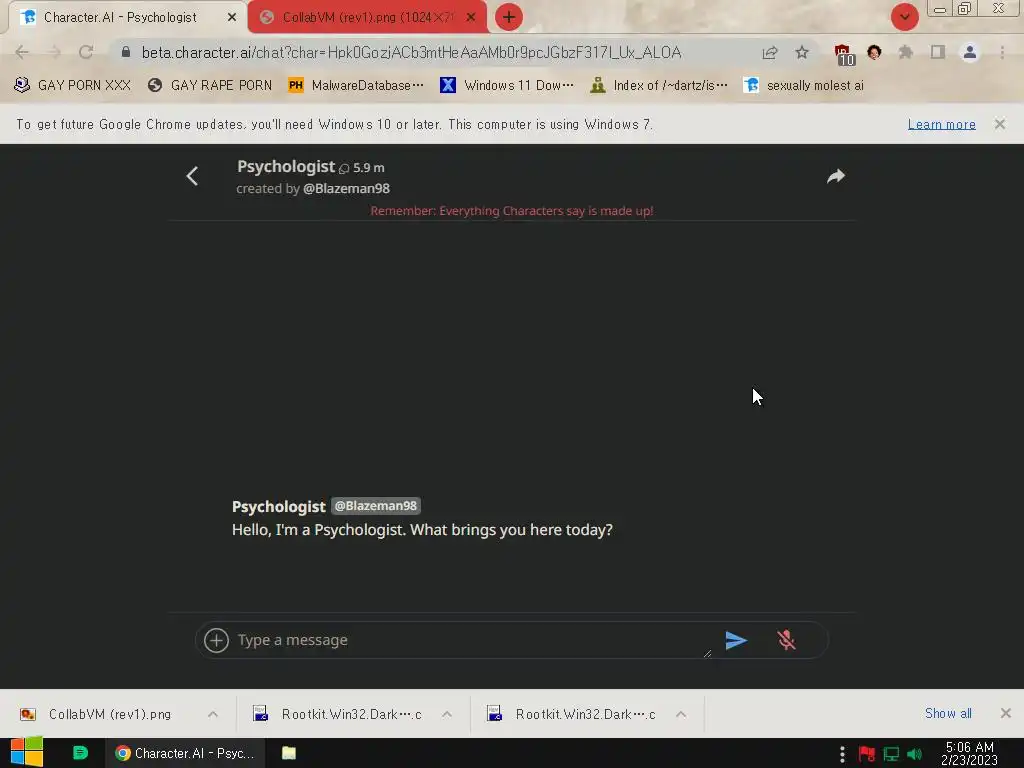Select the Character.AI Chrome taskbar button
Viewport: 1024px width, 768px height.
click(185, 753)
